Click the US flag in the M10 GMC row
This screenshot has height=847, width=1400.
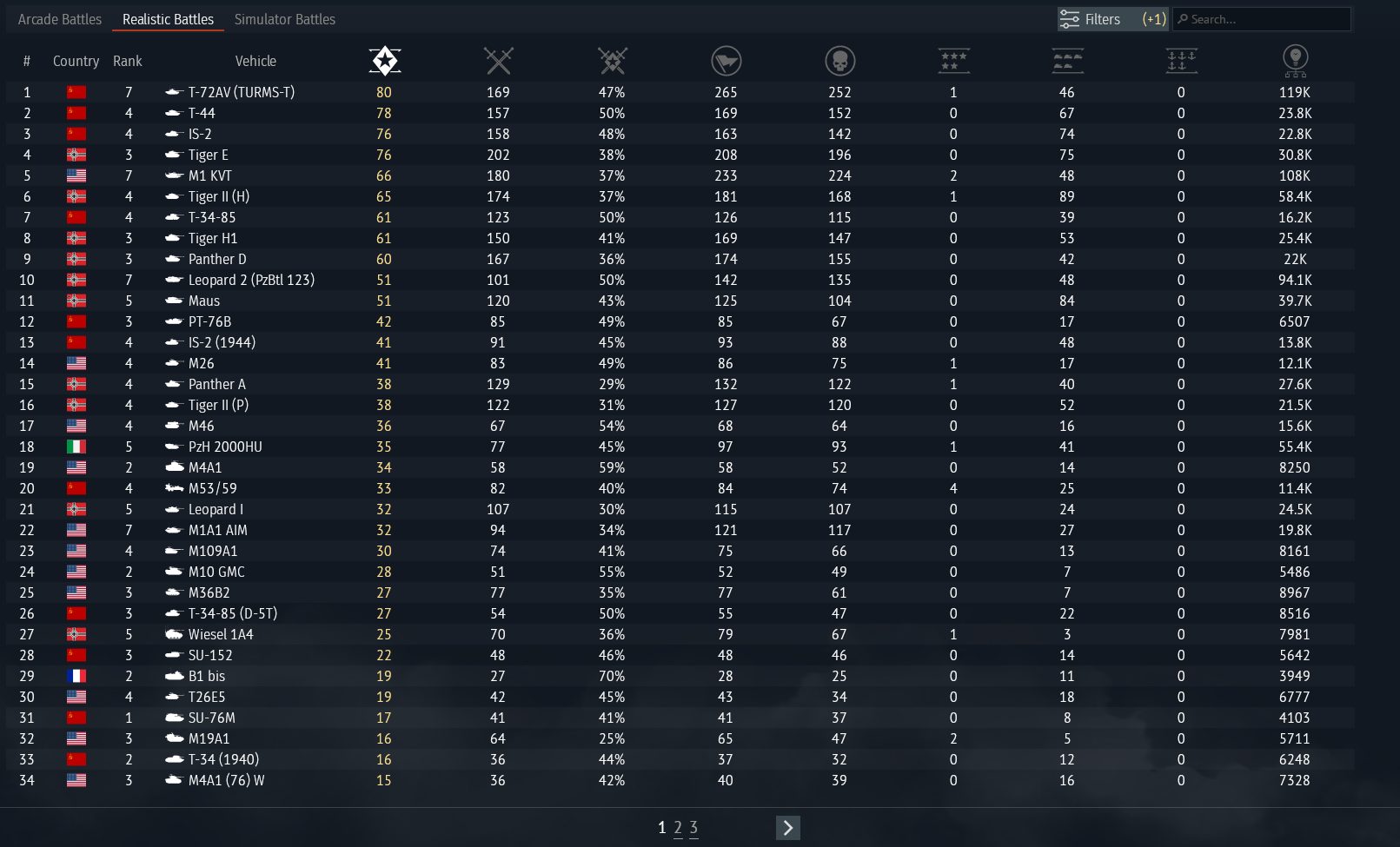[76, 572]
